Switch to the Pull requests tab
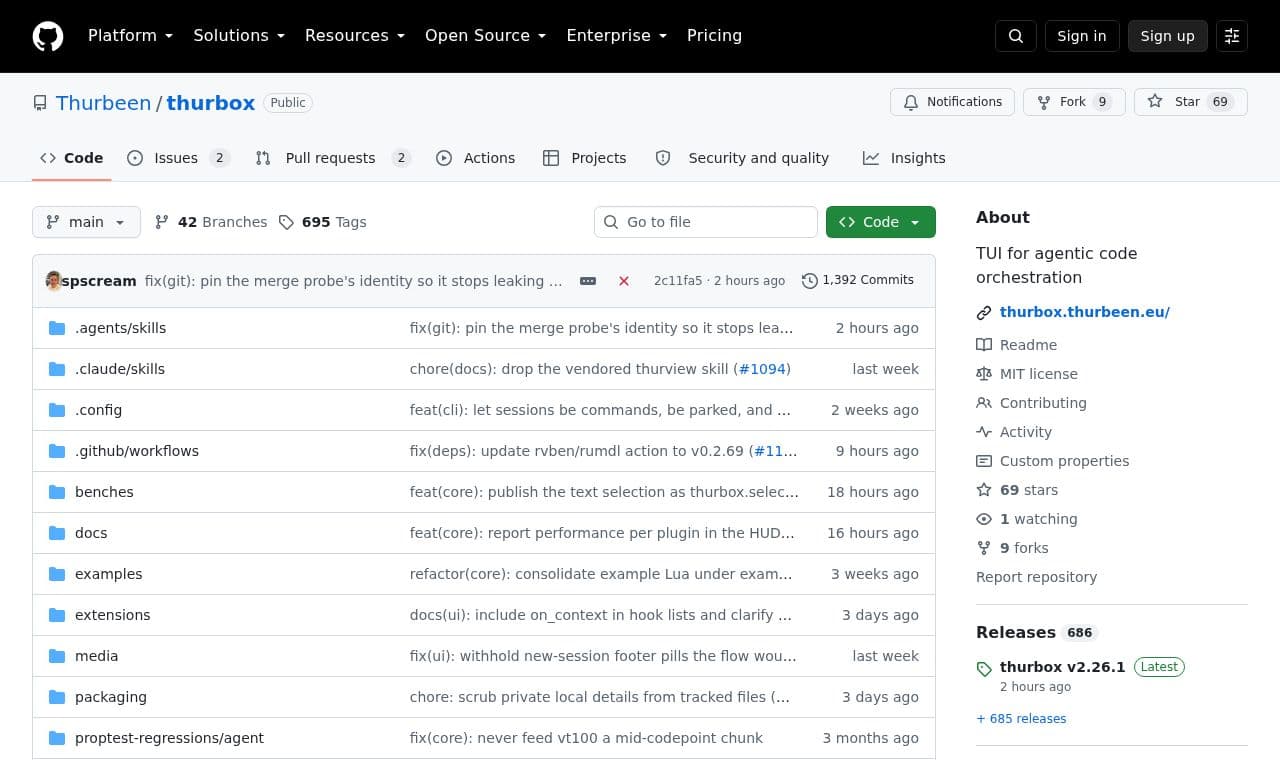The image size is (1280, 760). (333, 158)
